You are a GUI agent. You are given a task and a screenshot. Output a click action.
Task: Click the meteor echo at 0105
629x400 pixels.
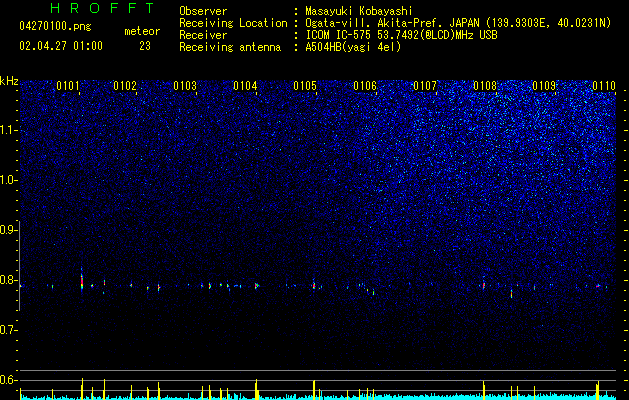coord(314,285)
